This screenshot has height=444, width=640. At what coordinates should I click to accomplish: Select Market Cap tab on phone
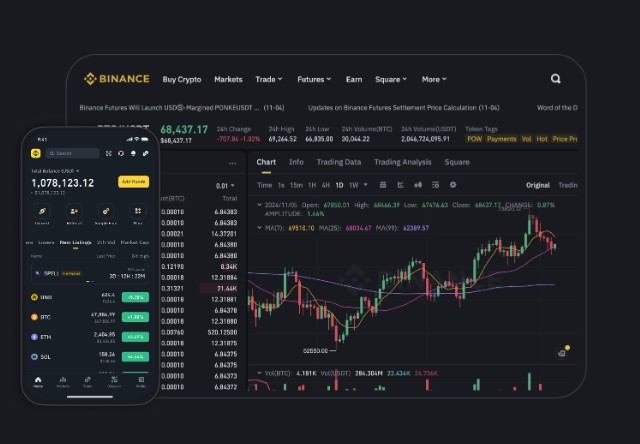135,242
